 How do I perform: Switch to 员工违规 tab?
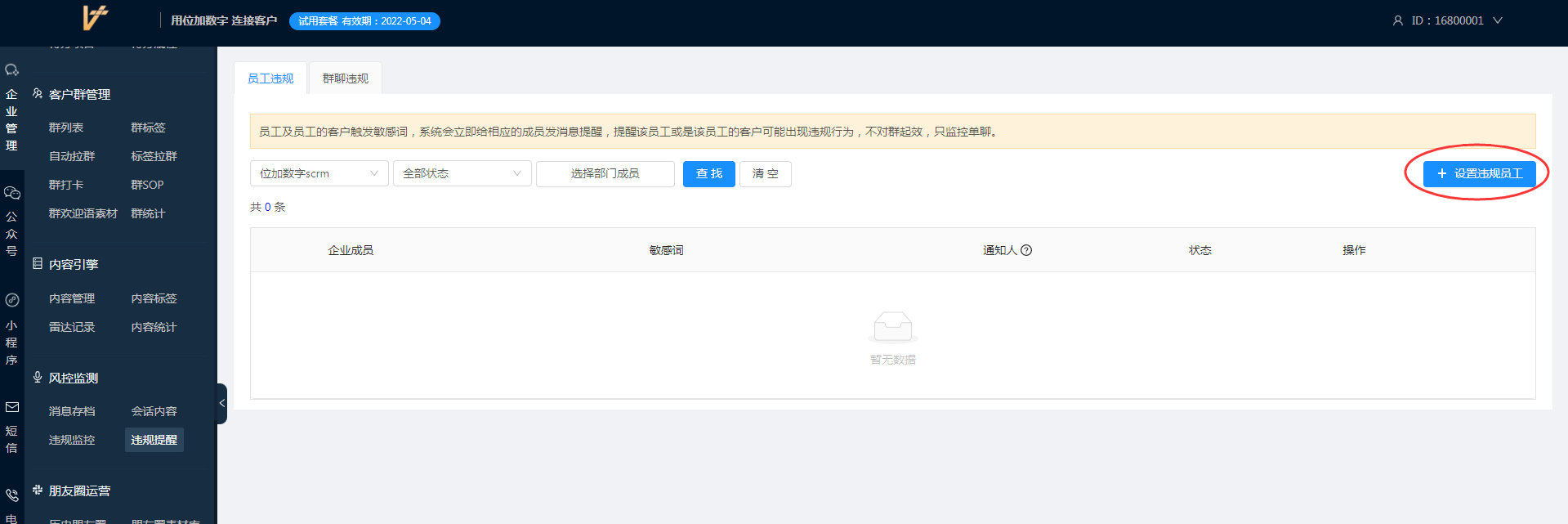(x=270, y=78)
